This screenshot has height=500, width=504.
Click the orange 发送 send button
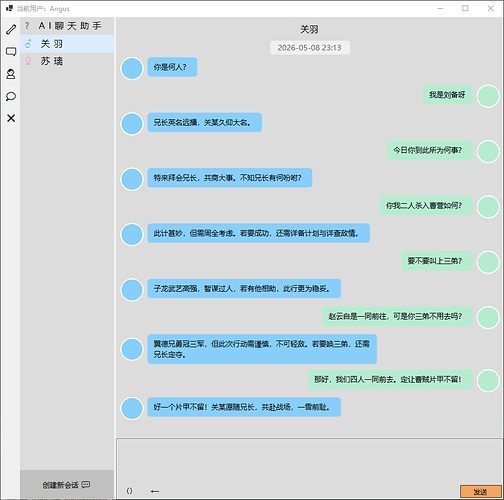pos(481,492)
